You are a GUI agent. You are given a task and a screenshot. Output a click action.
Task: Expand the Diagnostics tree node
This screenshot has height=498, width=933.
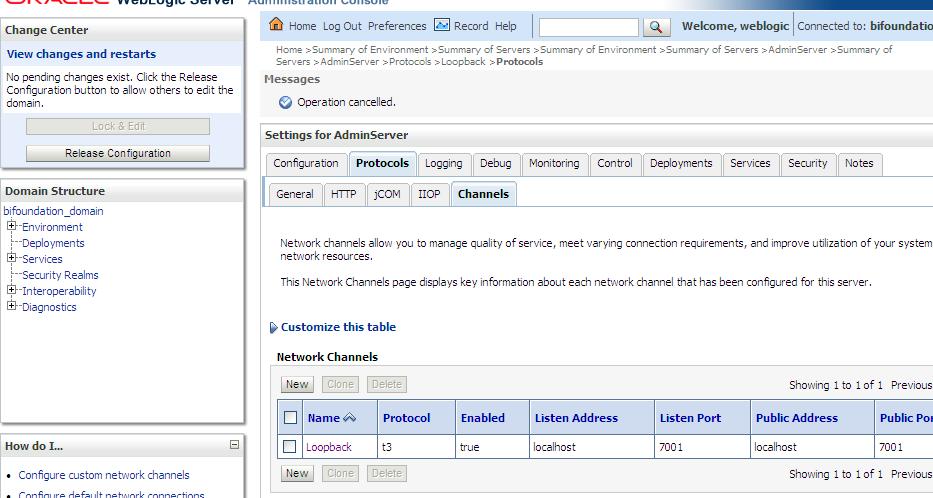tap(12, 307)
